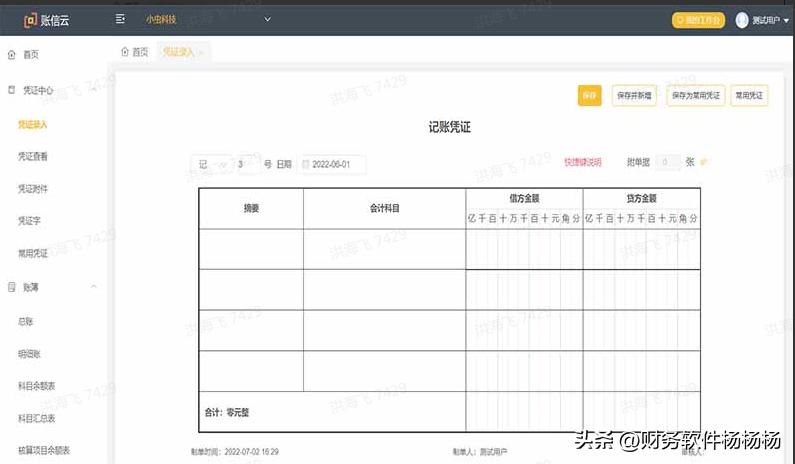Click the 账信云 logo in header

[46, 20]
